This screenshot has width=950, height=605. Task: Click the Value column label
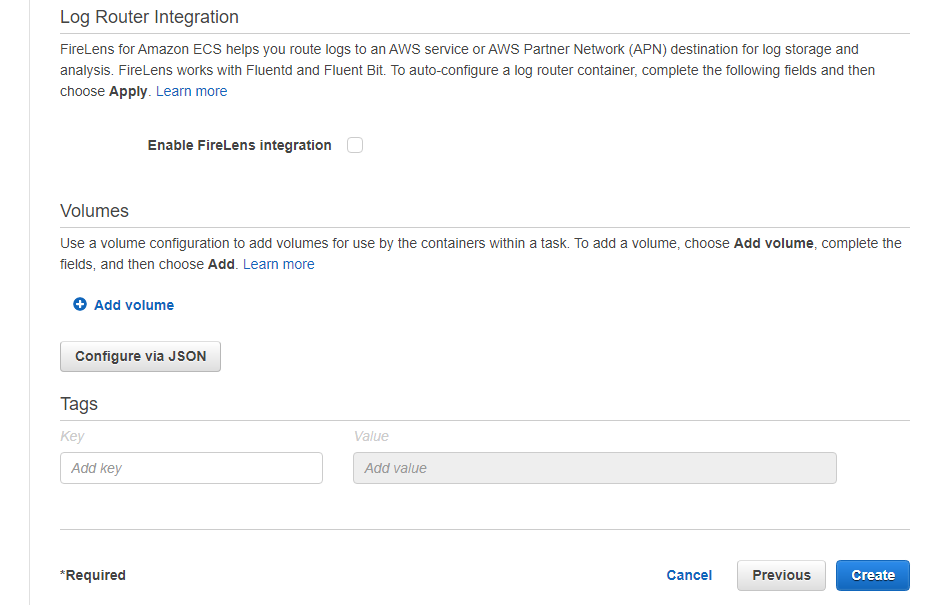[371, 436]
